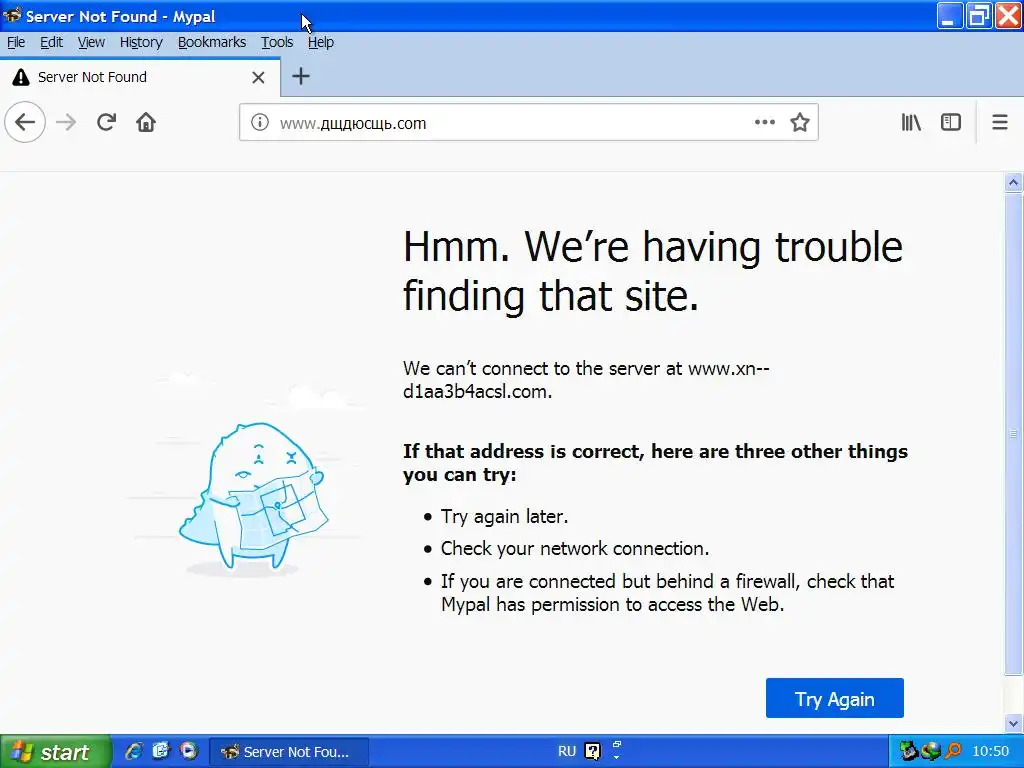Screen dimensions: 1024x768
Task: Click the www.xn--d1aa3b4acsl.com server text
Action: click(x=586, y=380)
